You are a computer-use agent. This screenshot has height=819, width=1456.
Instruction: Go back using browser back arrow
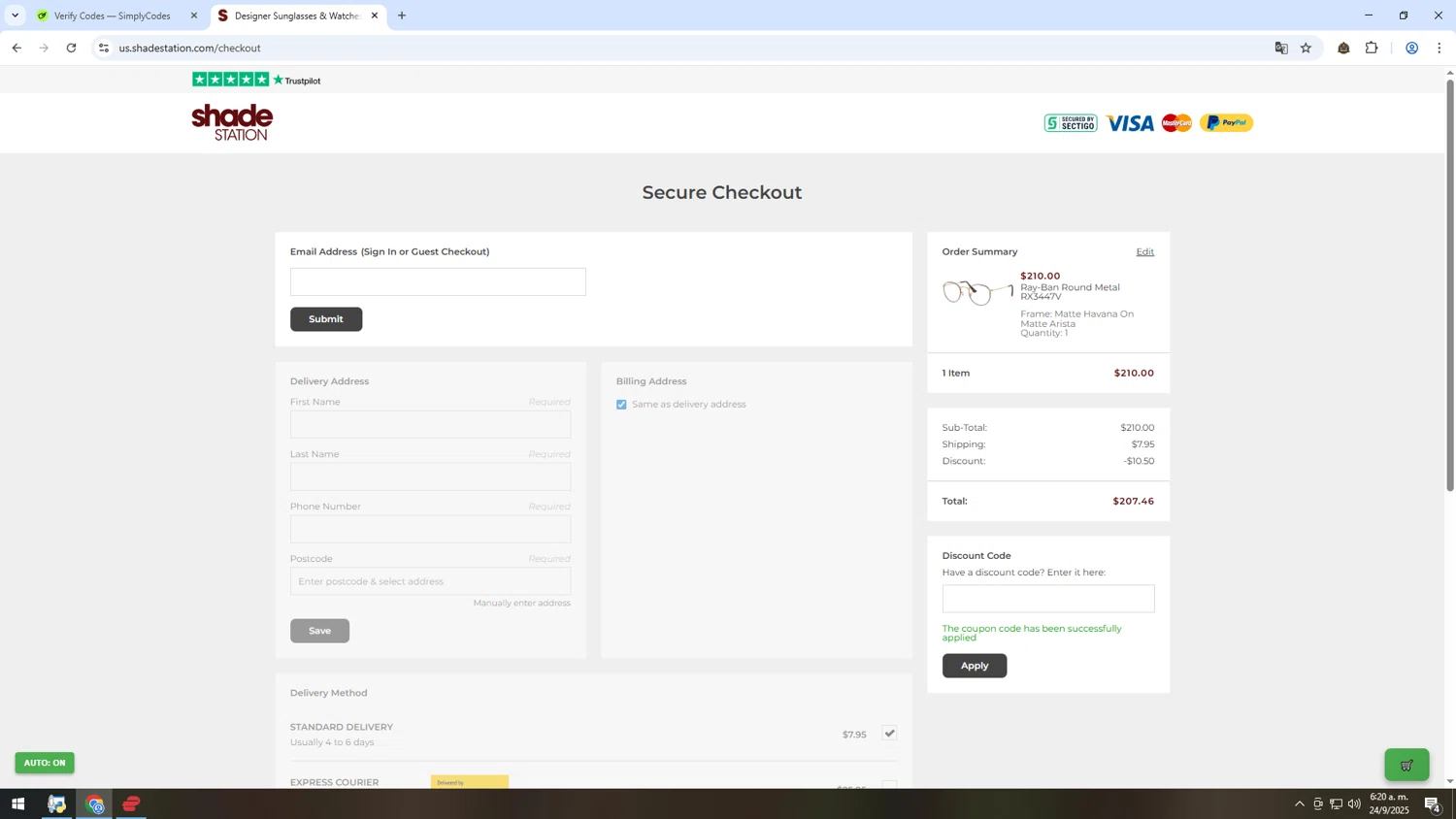[x=17, y=48]
